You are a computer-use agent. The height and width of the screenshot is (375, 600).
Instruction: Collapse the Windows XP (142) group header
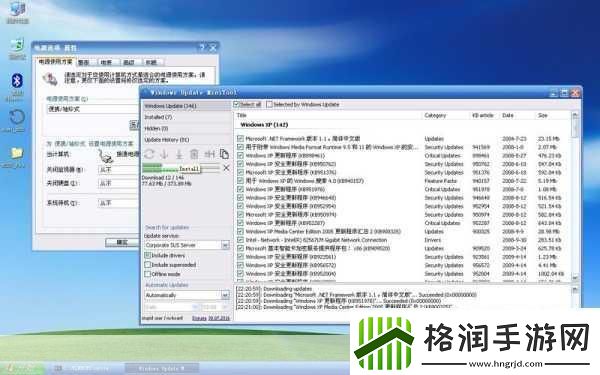pyautogui.click(x=264, y=125)
